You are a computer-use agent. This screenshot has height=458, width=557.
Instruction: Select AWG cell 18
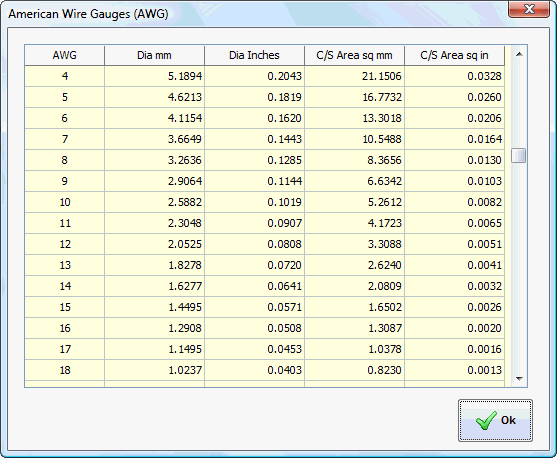tap(65, 370)
